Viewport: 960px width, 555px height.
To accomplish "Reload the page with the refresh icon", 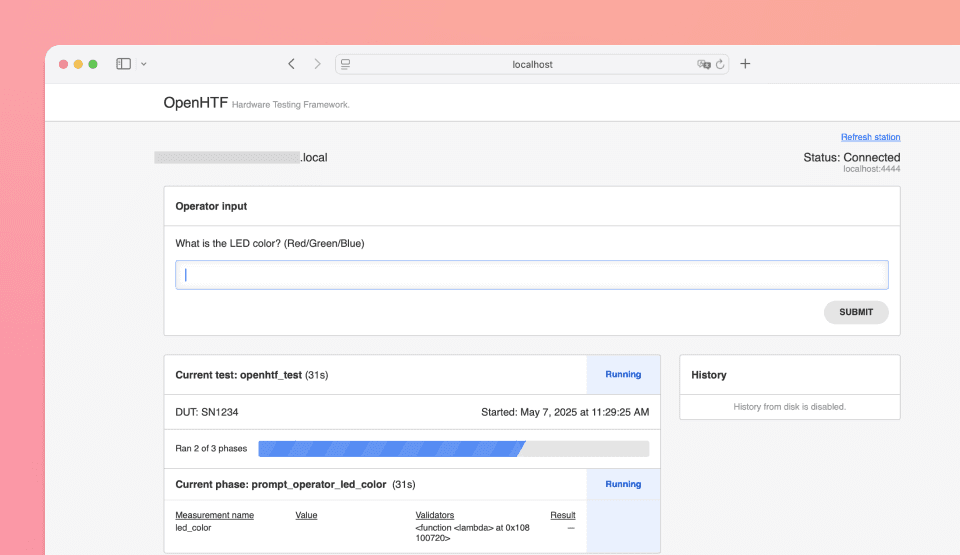I will click(x=719, y=64).
